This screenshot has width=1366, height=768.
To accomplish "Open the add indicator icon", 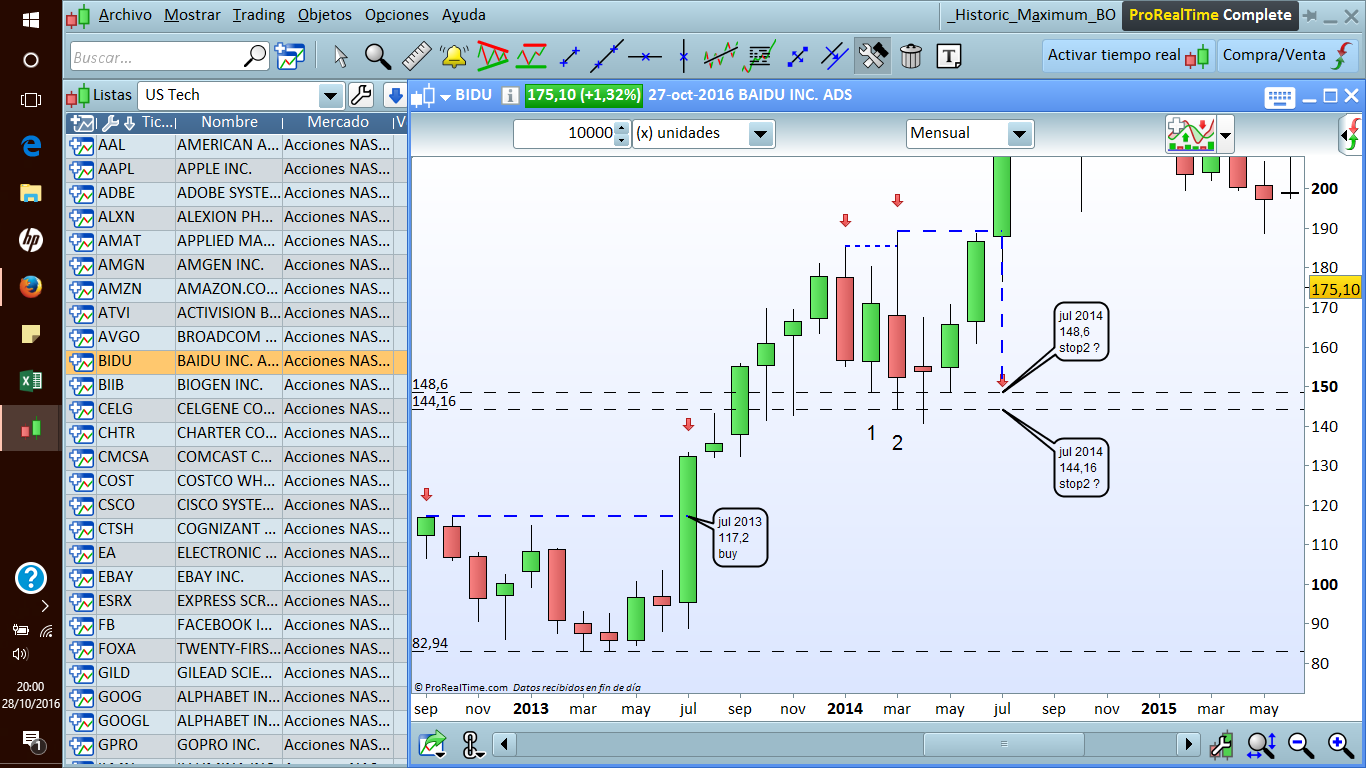I will pyautogui.click(x=1189, y=133).
